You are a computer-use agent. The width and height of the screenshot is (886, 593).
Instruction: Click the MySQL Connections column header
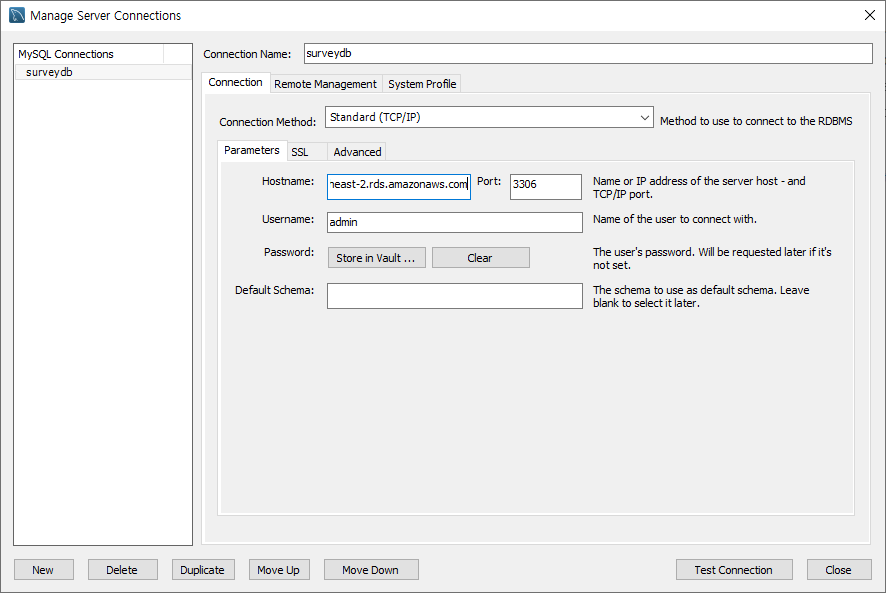[89, 54]
